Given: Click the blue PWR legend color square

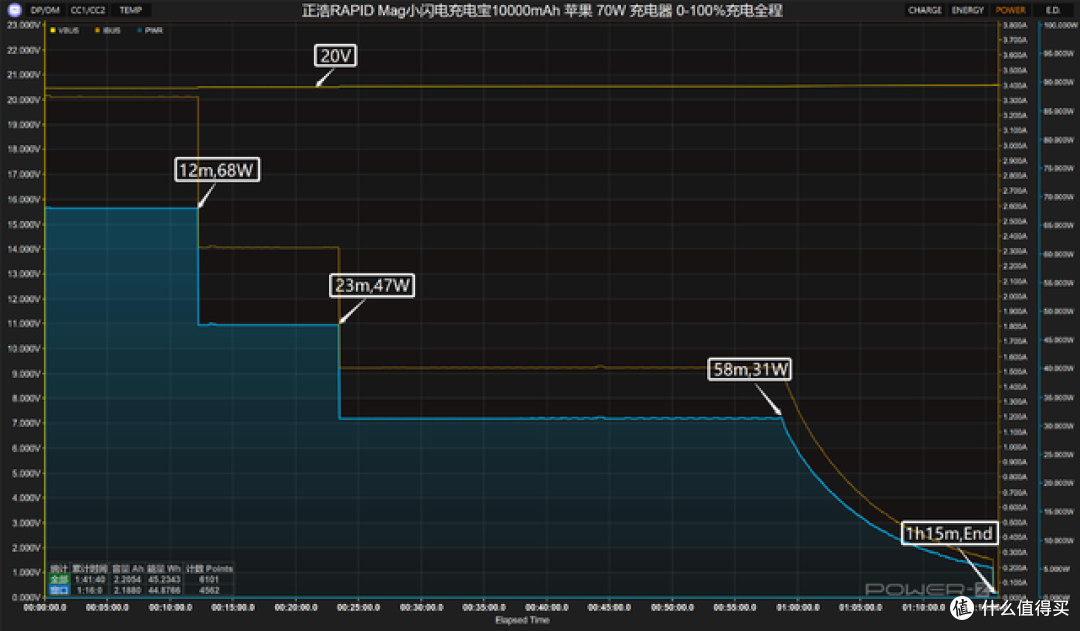Looking at the screenshot, I should (140, 30).
